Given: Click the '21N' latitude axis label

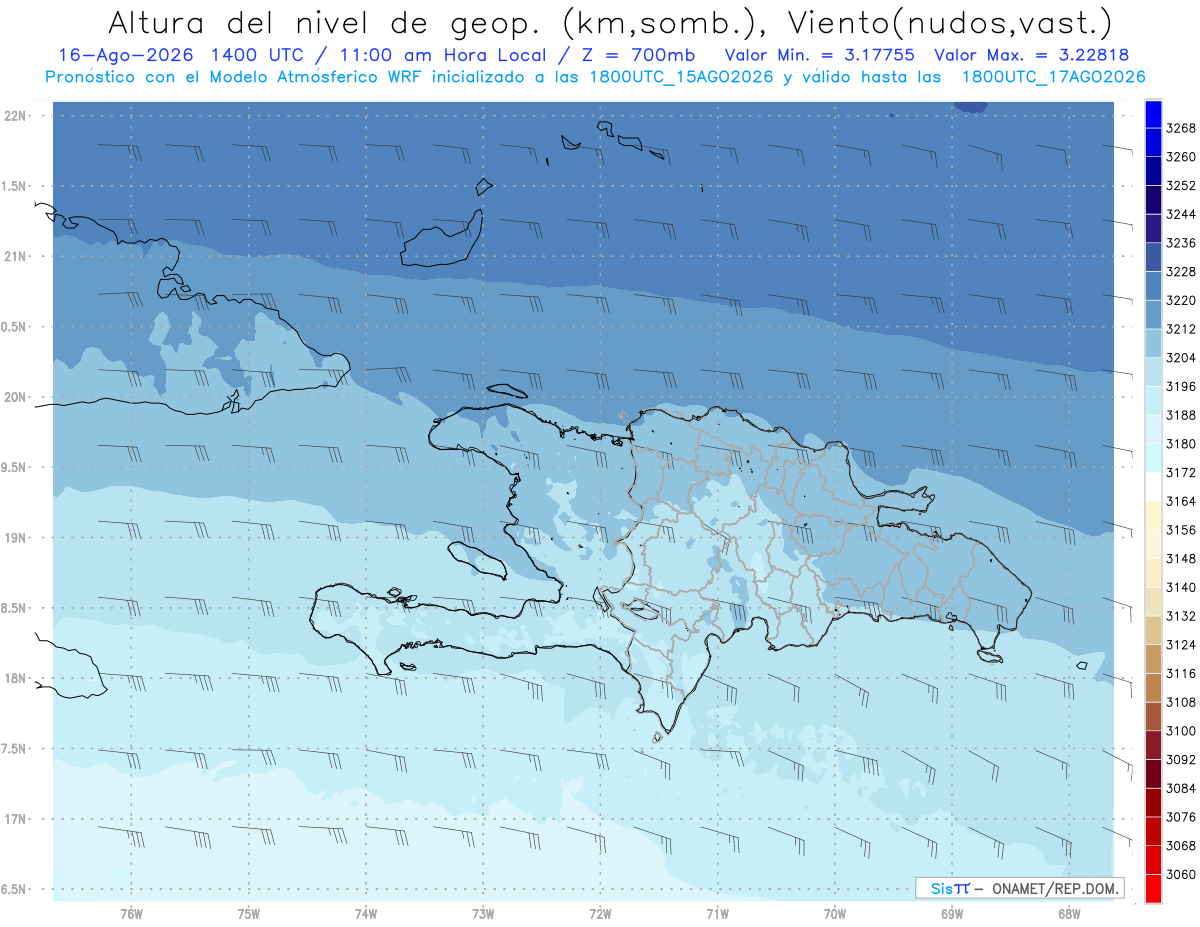Looking at the screenshot, I should (17, 257).
